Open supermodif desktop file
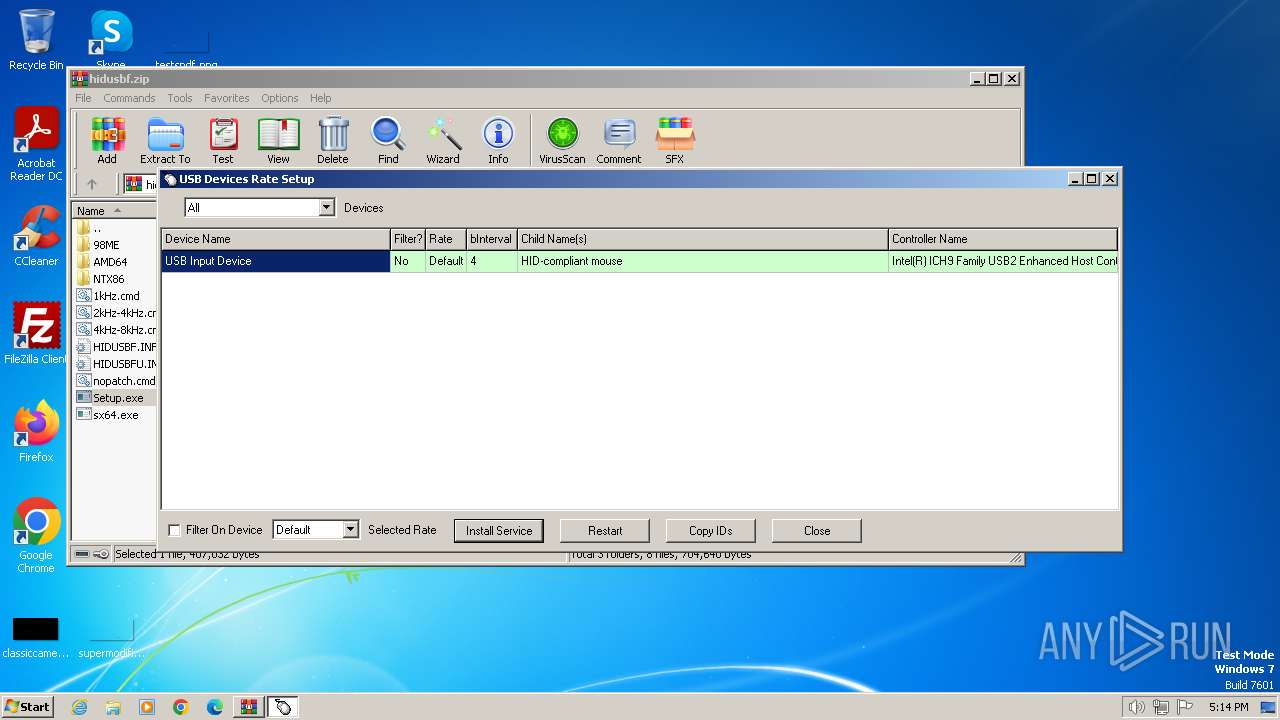 pyautogui.click(x=111, y=638)
